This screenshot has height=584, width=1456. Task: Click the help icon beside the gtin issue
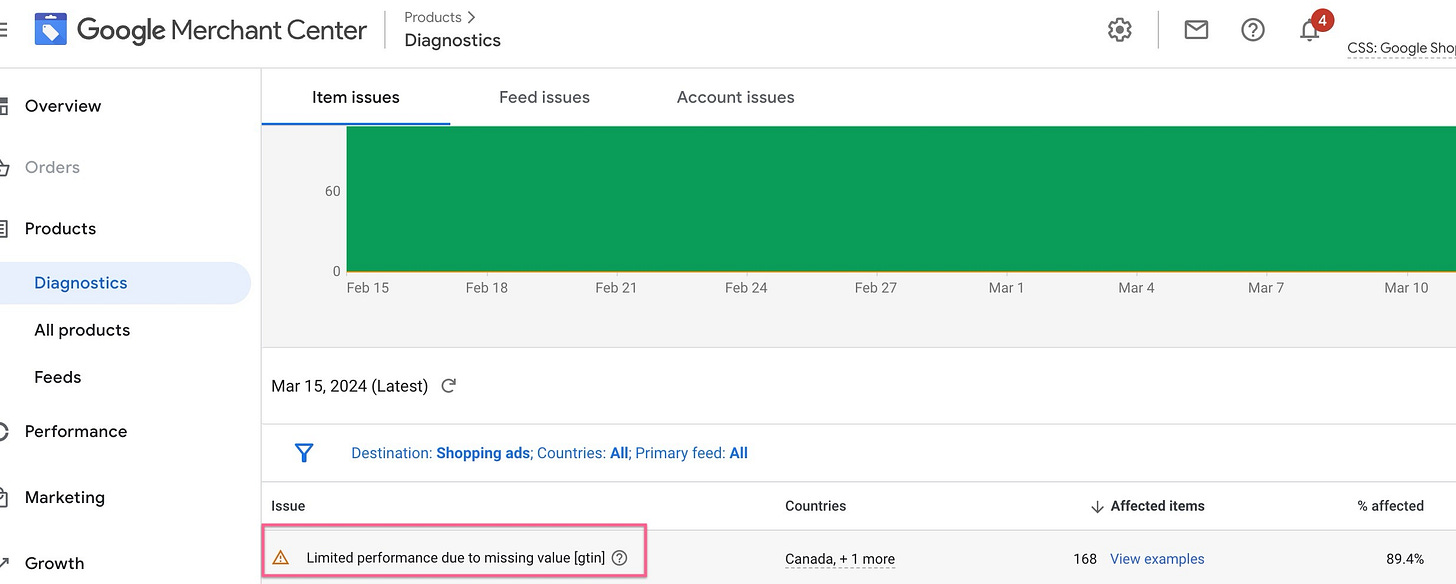click(619, 558)
